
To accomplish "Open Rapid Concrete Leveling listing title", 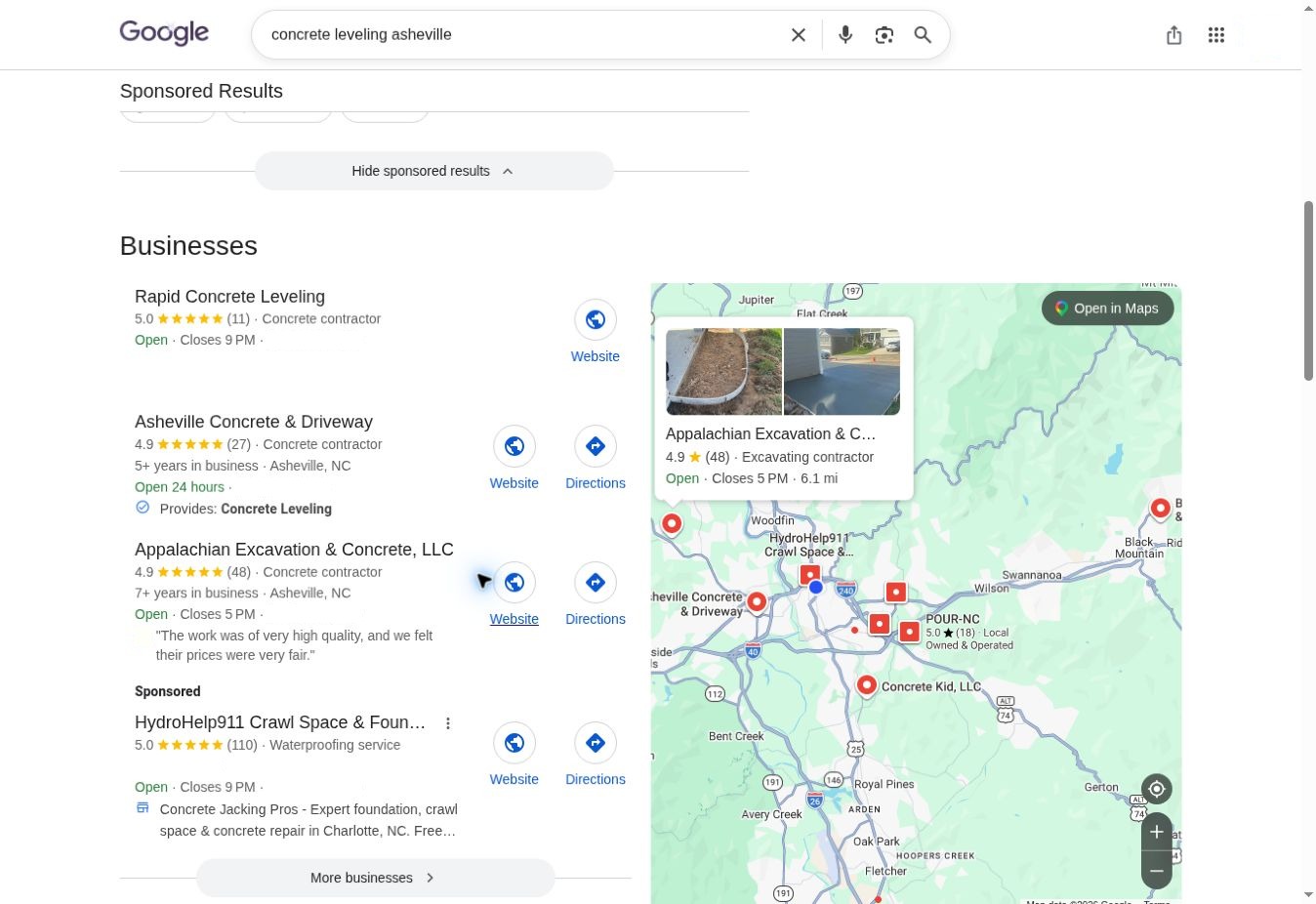I will click(x=229, y=297).
